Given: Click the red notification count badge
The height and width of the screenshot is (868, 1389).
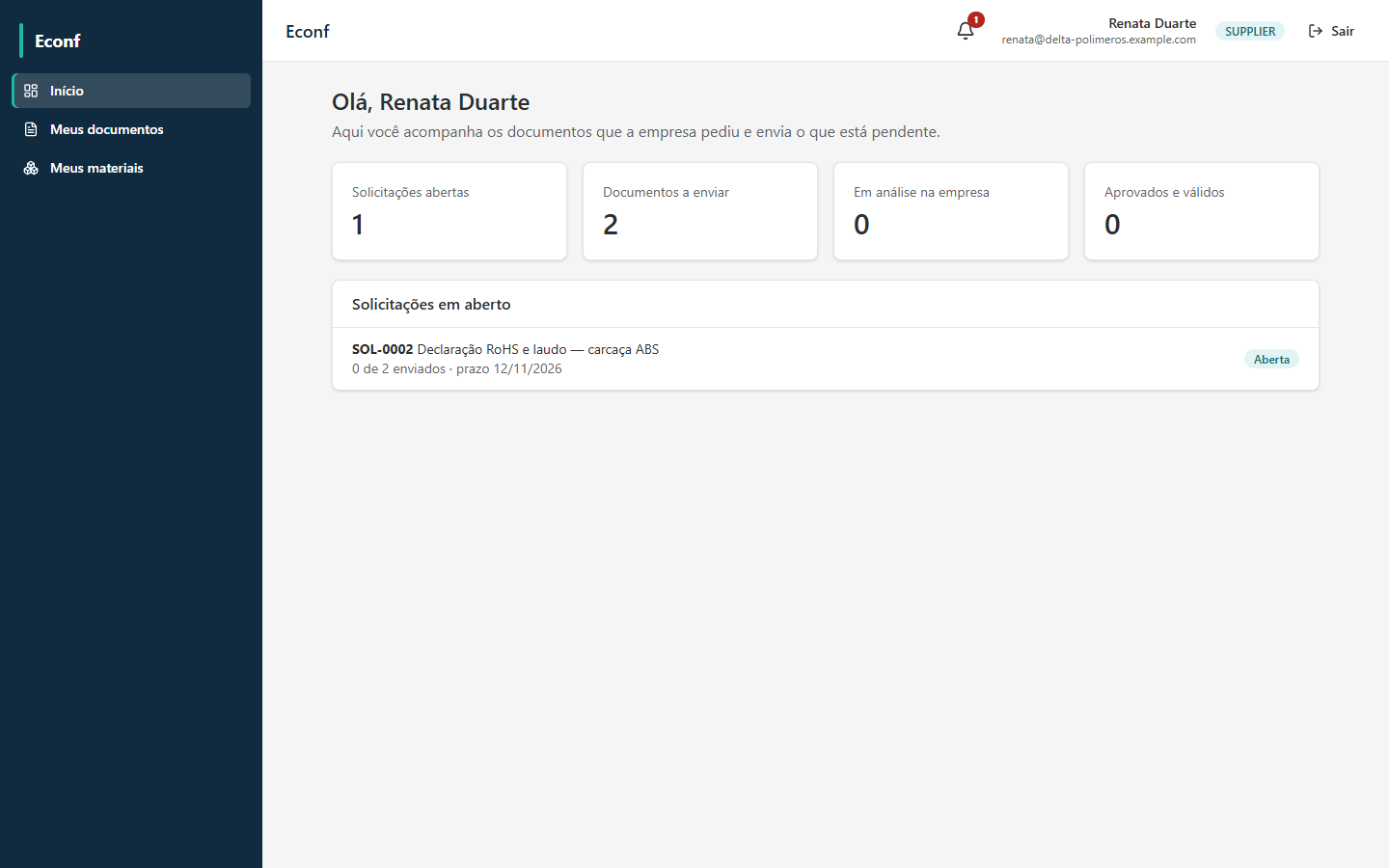Looking at the screenshot, I should point(976,19).
